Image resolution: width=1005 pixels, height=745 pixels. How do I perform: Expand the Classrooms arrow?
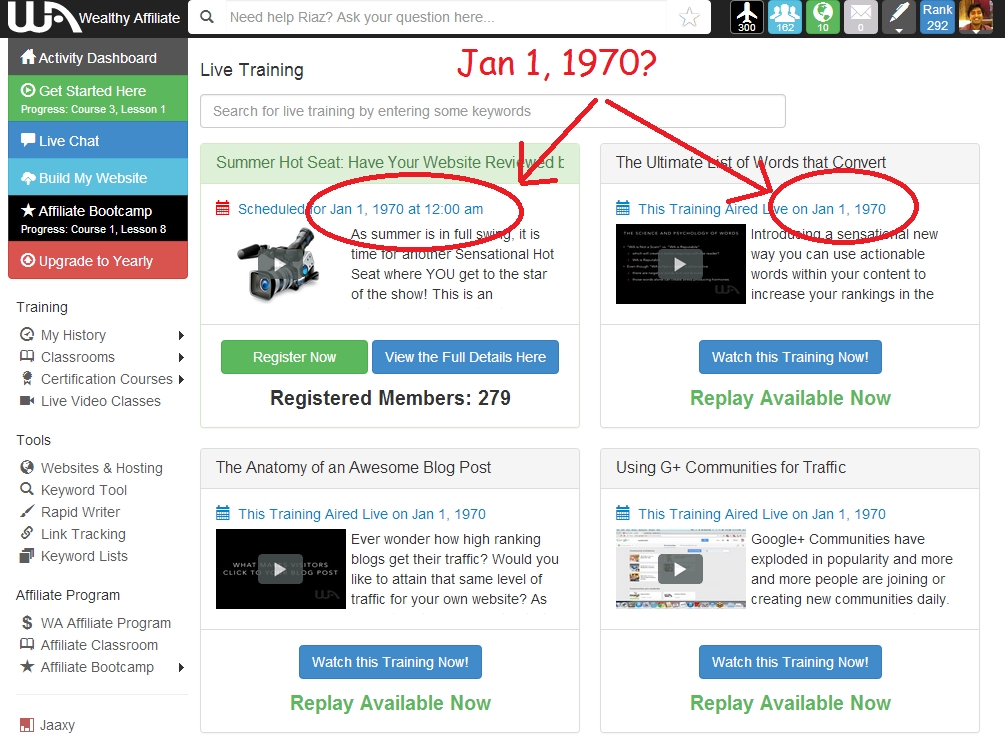pyautogui.click(x=181, y=357)
